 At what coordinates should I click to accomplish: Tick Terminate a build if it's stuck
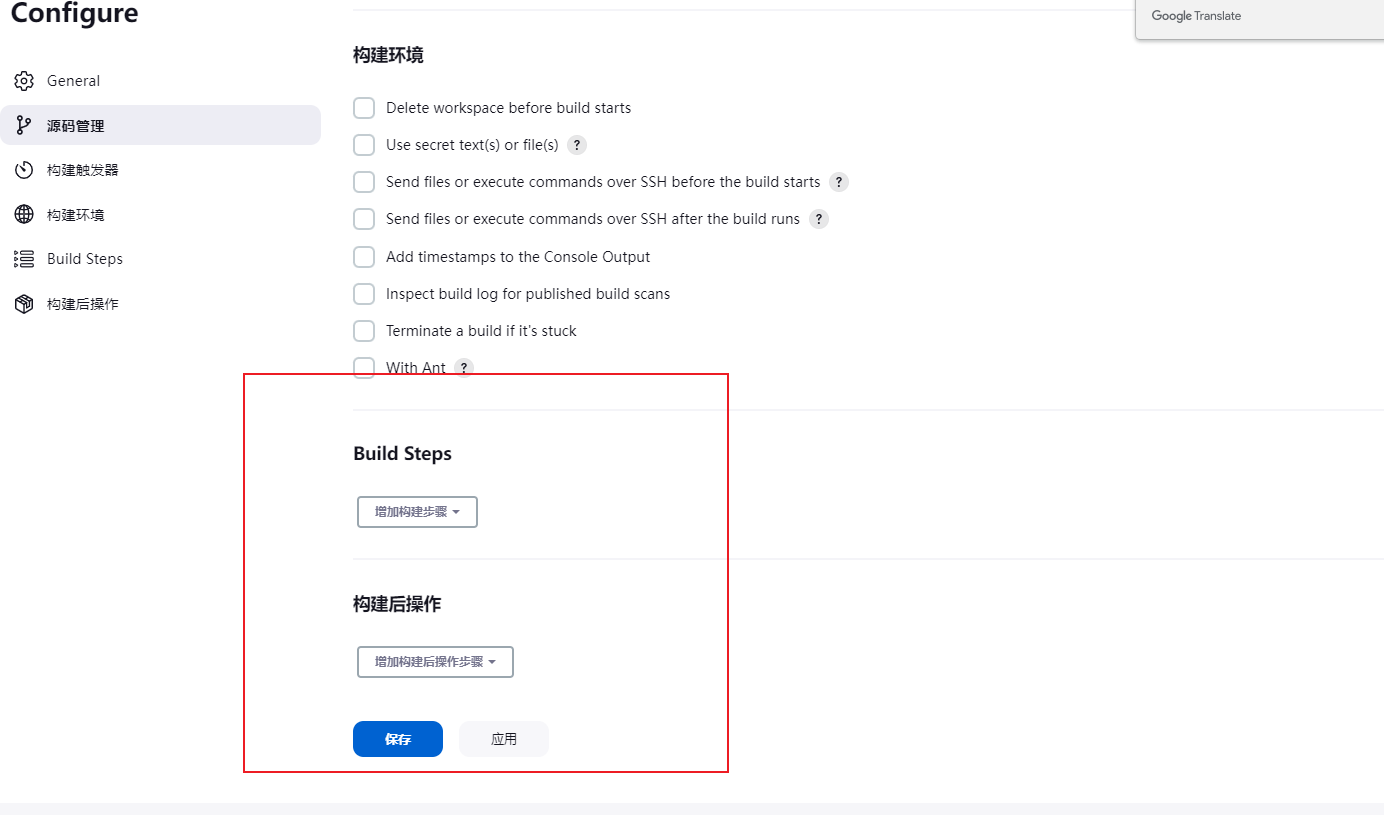coord(364,331)
